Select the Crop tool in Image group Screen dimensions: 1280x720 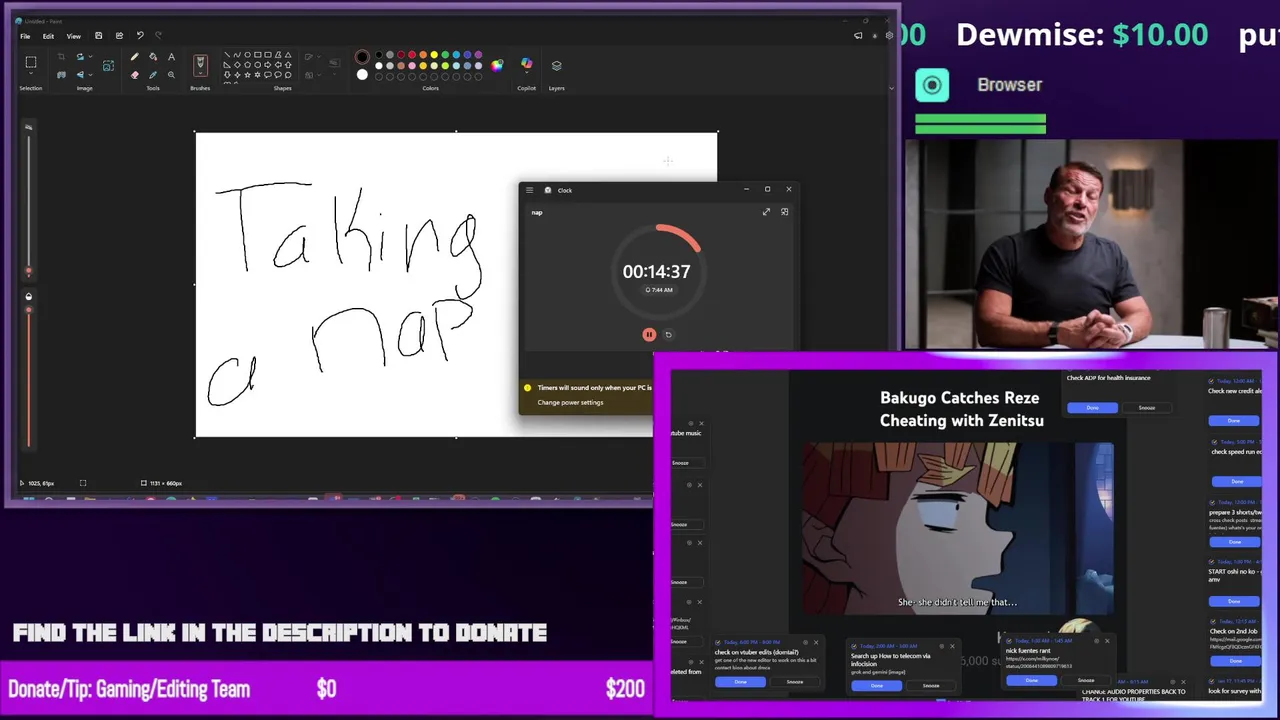61,57
